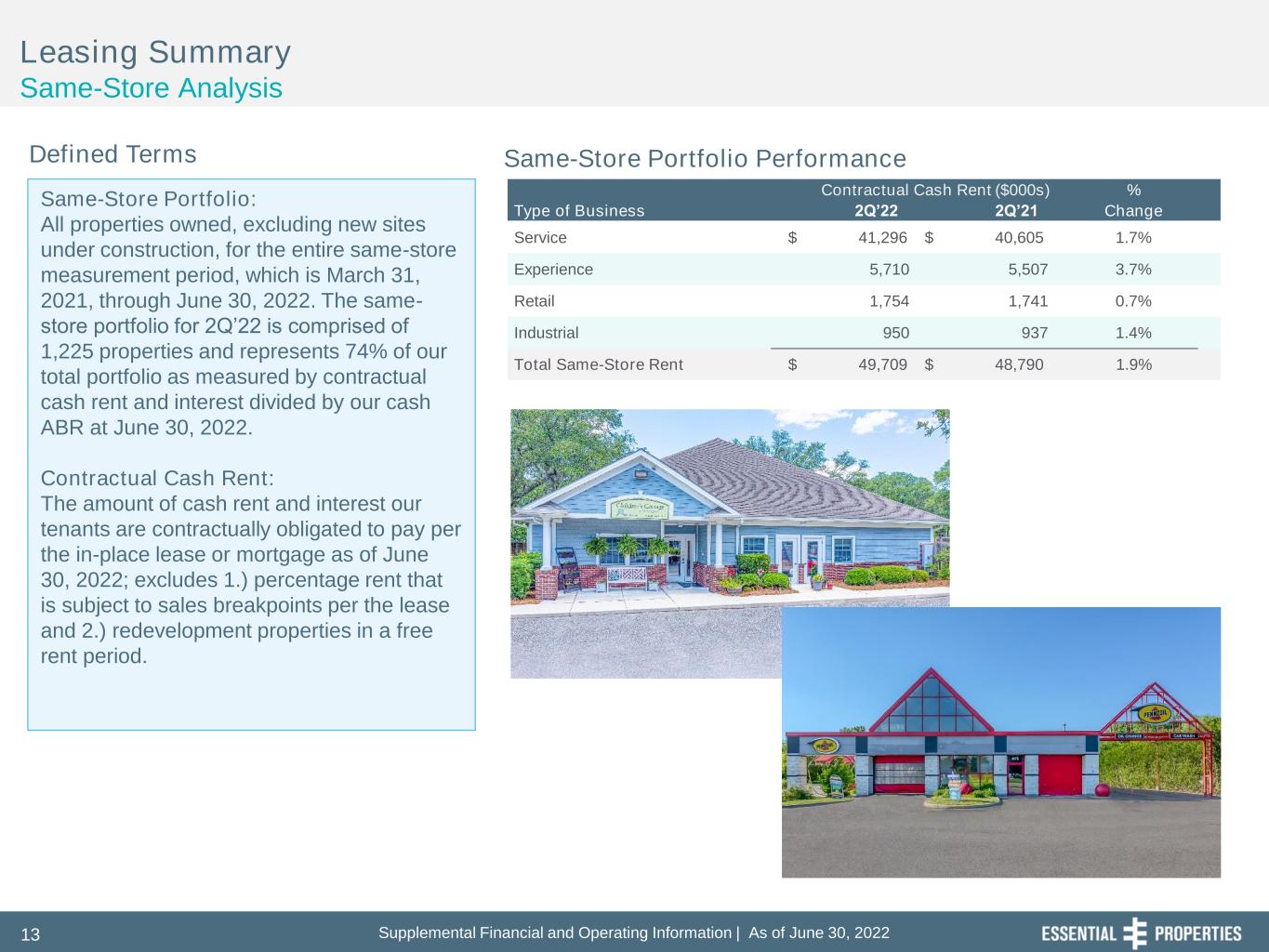Viewport: 1269px width, 952px height.
Task: Select the Defined Terms heading
Action: (x=113, y=154)
